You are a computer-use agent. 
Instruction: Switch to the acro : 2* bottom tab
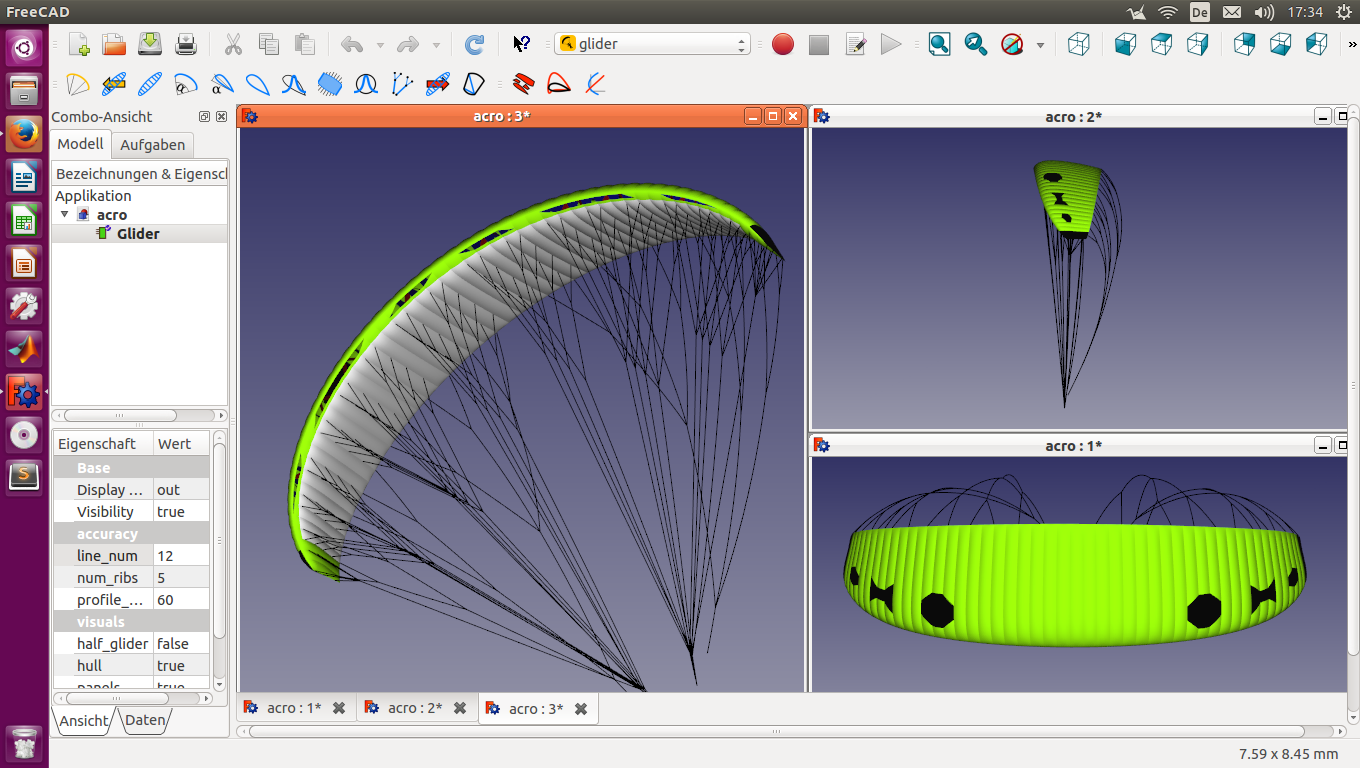(x=415, y=708)
